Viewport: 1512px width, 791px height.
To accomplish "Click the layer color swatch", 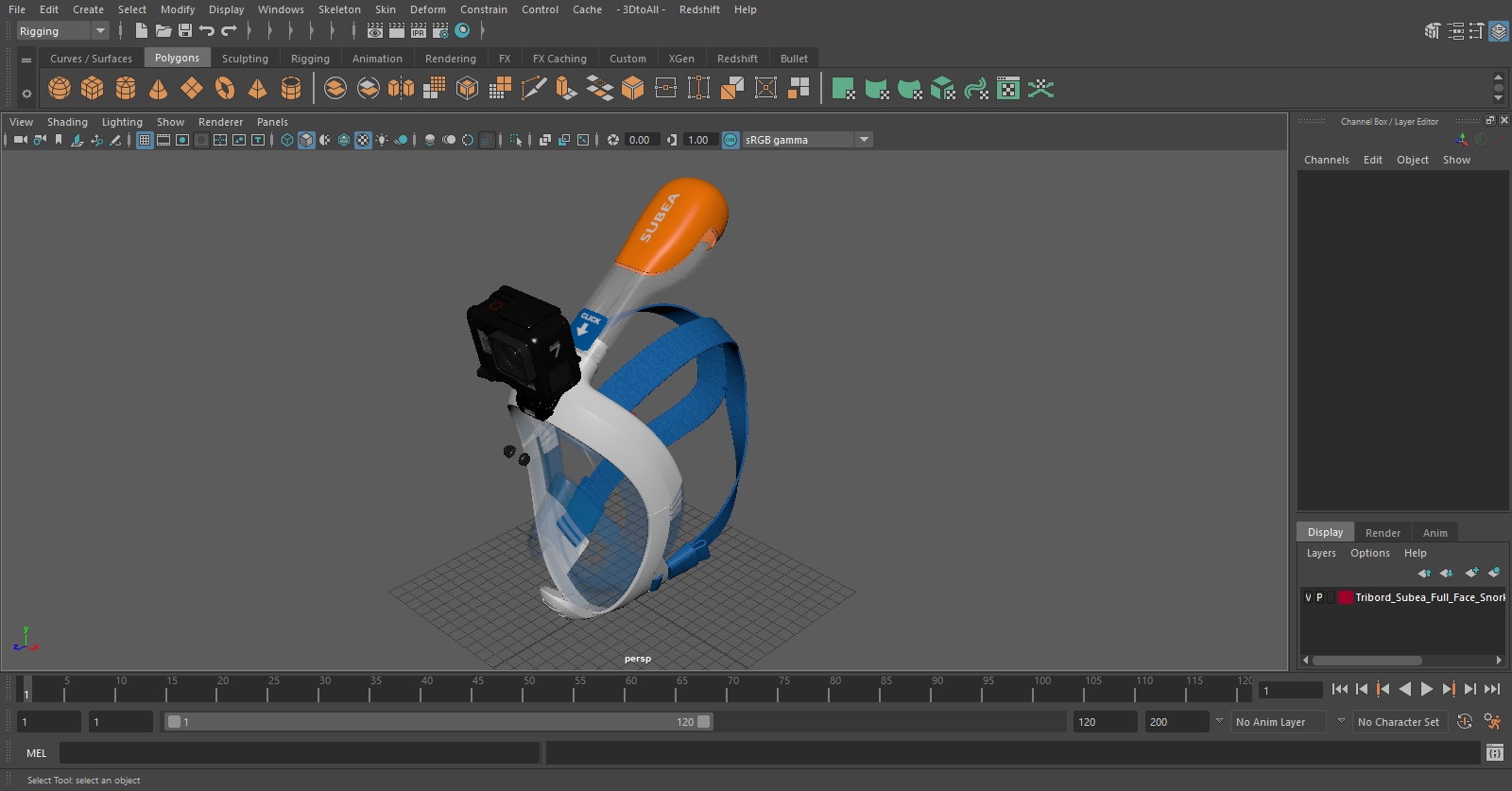I will coord(1345,597).
